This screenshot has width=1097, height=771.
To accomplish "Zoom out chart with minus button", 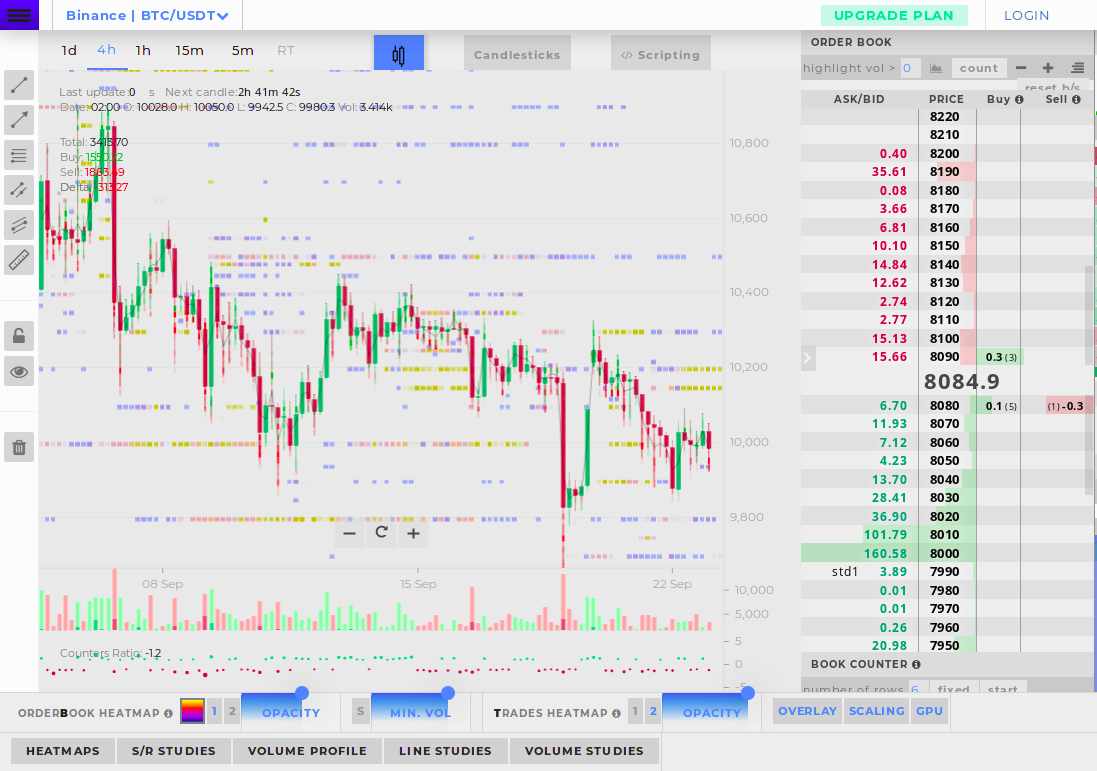I will click(x=350, y=534).
